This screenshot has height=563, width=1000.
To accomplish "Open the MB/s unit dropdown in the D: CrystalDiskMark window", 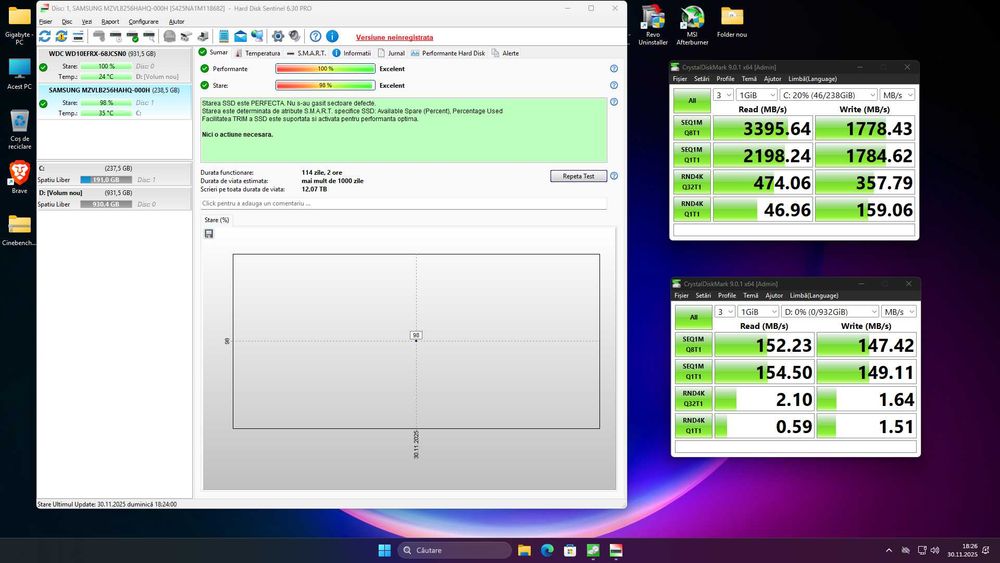I will [899, 312].
